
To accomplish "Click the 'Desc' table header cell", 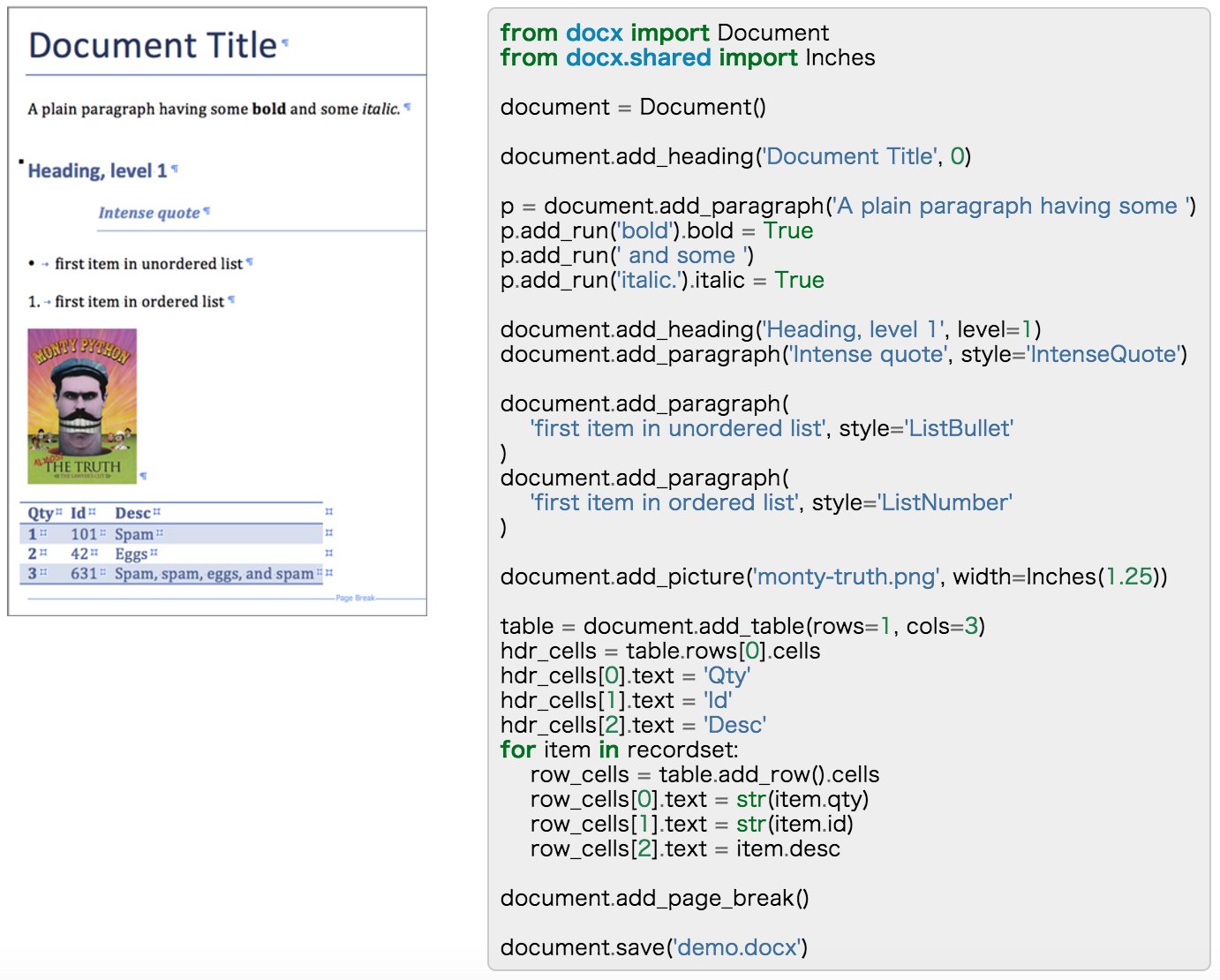I will pyautogui.click(x=132, y=513).
